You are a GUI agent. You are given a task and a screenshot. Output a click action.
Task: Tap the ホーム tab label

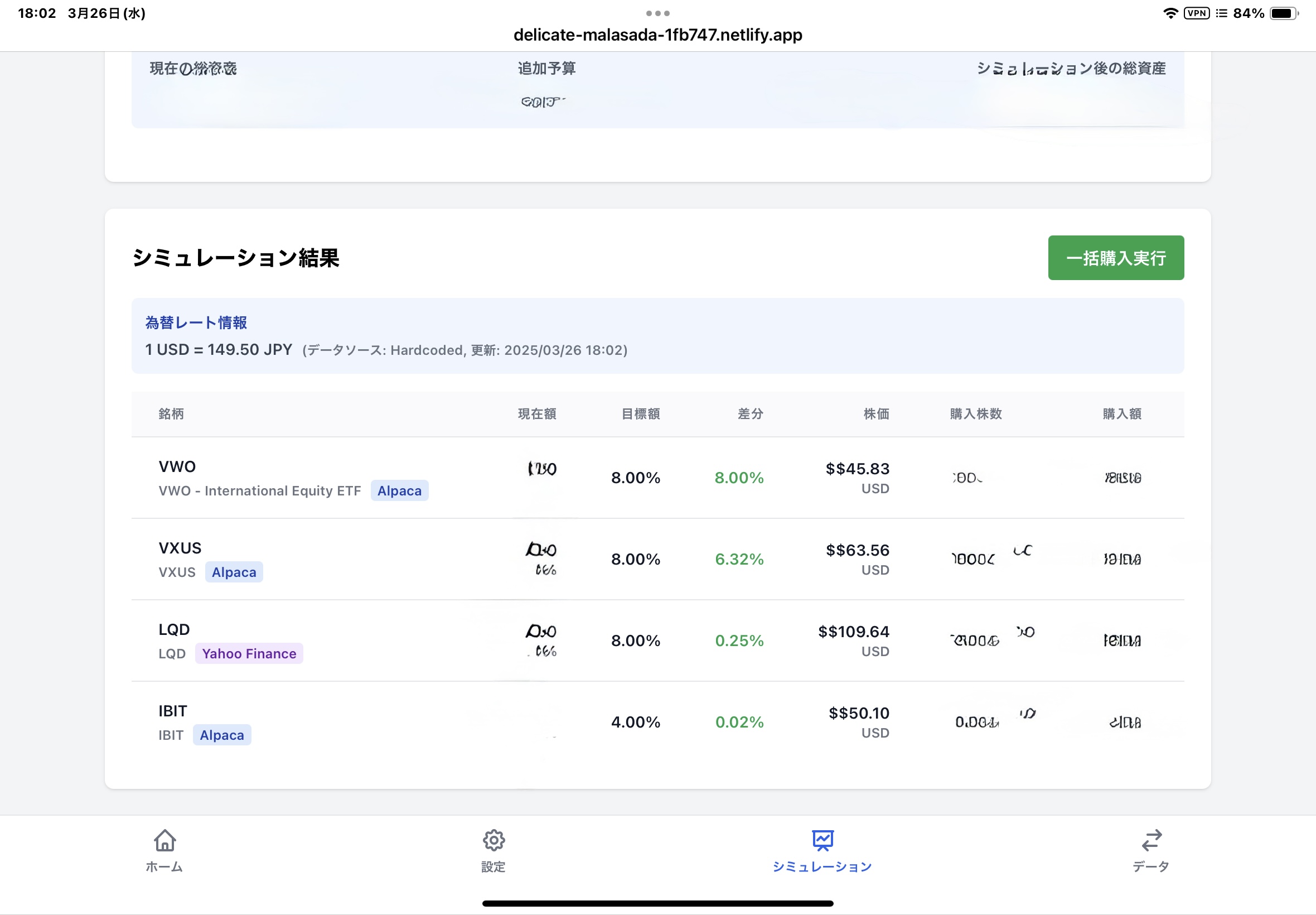(164, 867)
